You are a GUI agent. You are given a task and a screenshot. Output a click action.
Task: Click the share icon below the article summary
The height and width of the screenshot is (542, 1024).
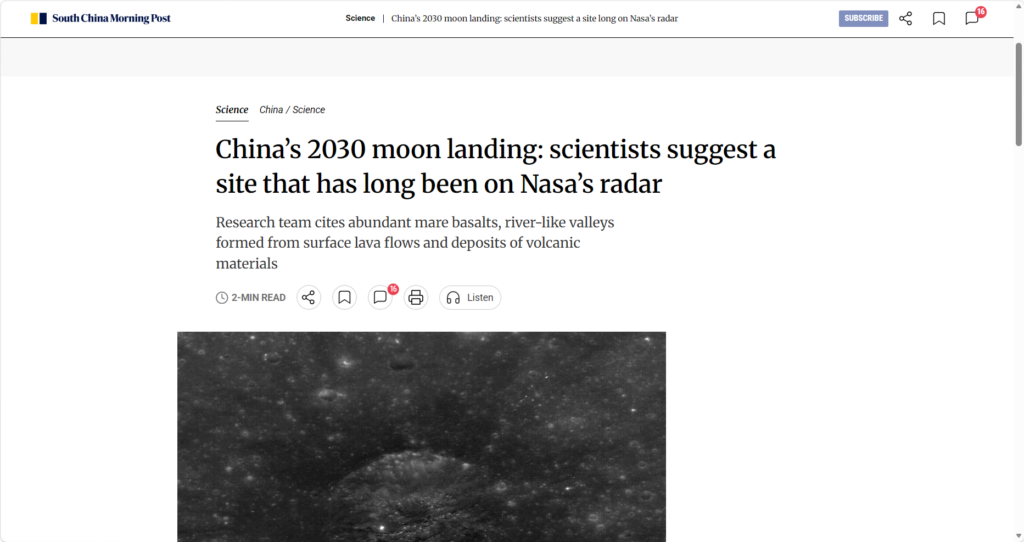pos(309,297)
